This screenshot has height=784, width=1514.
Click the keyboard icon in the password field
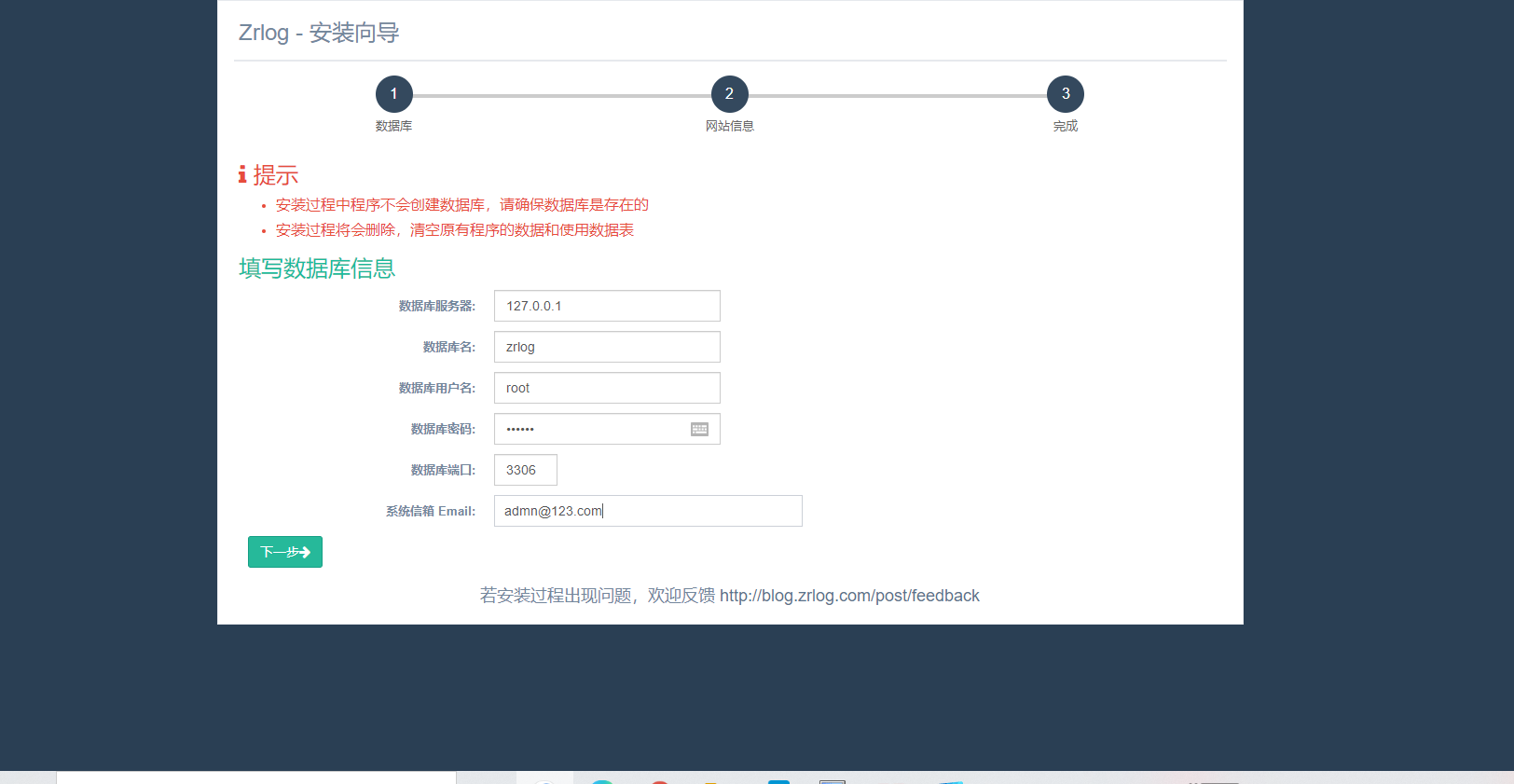point(699,429)
